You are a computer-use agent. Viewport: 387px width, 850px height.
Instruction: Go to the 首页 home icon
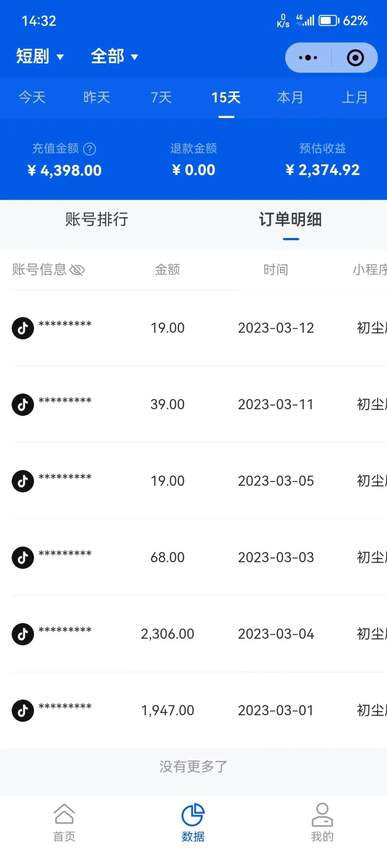[x=64, y=814]
